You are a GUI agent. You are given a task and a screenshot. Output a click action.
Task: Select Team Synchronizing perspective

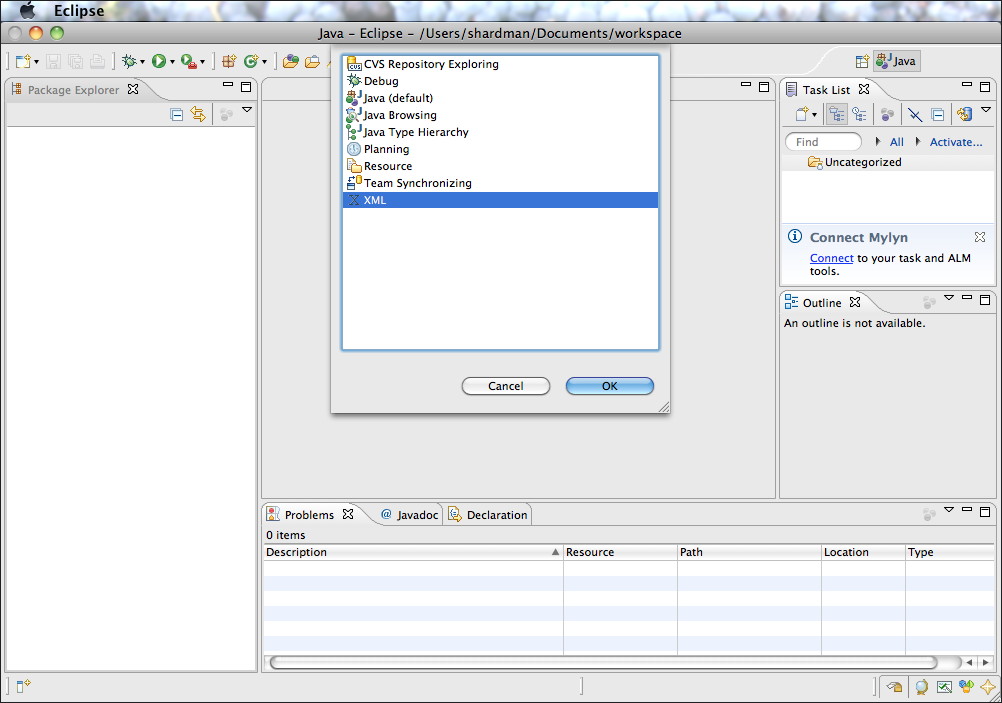tap(500, 183)
